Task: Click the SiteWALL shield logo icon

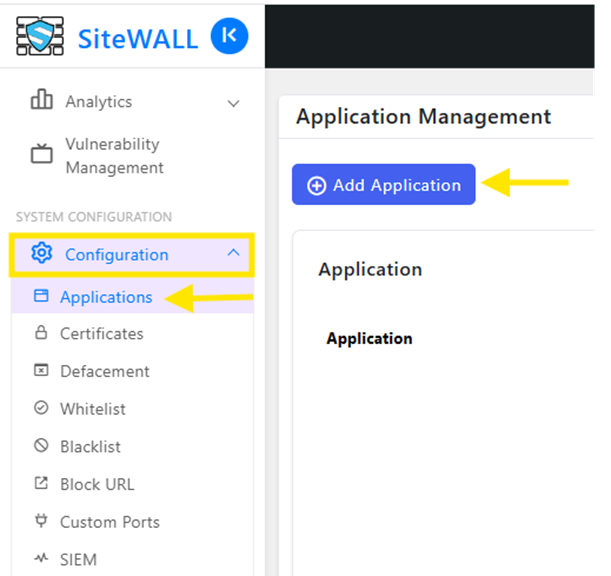Action: [x=40, y=36]
